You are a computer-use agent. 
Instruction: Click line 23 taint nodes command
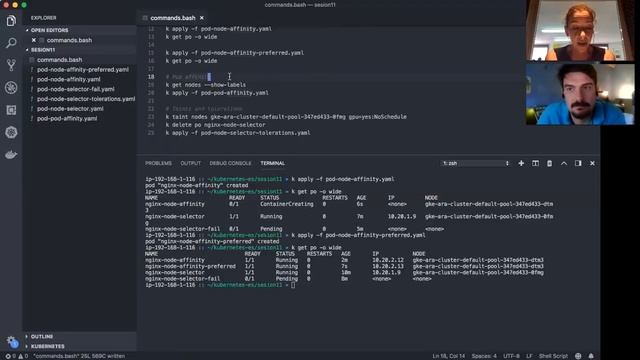point(286,117)
